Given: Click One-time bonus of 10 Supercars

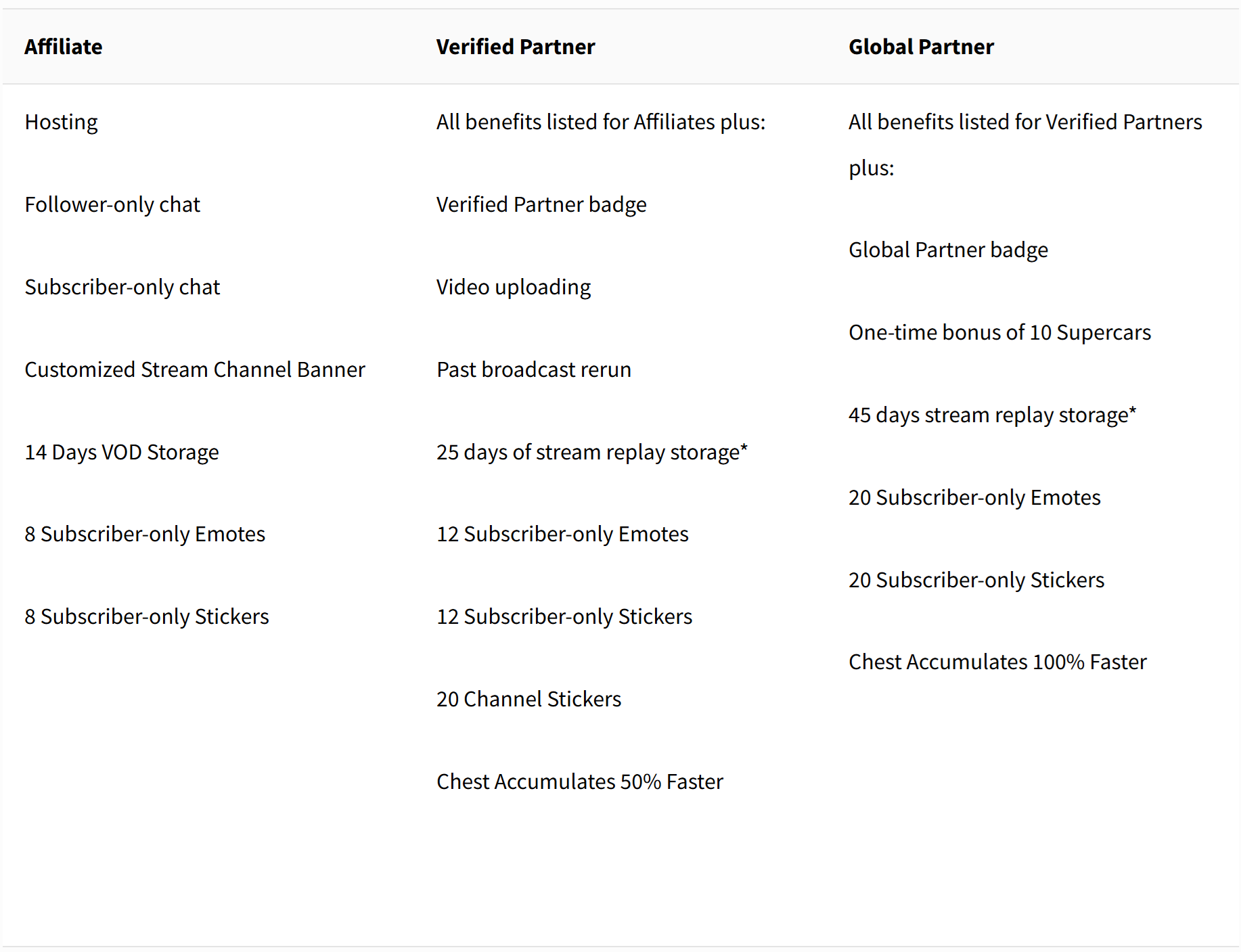Looking at the screenshot, I should coord(999,332).
